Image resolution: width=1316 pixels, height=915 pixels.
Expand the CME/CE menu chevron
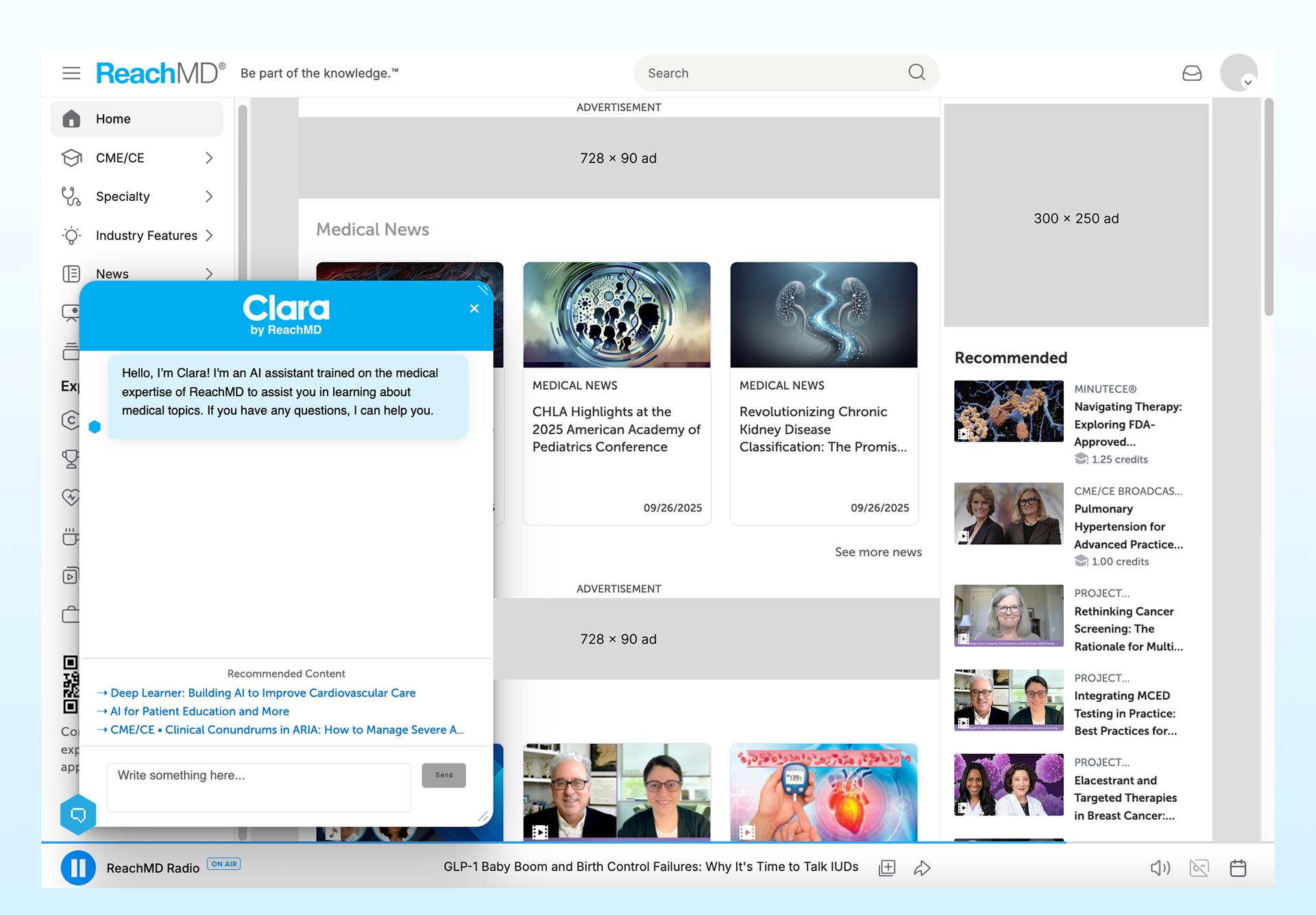click(209, 158)
